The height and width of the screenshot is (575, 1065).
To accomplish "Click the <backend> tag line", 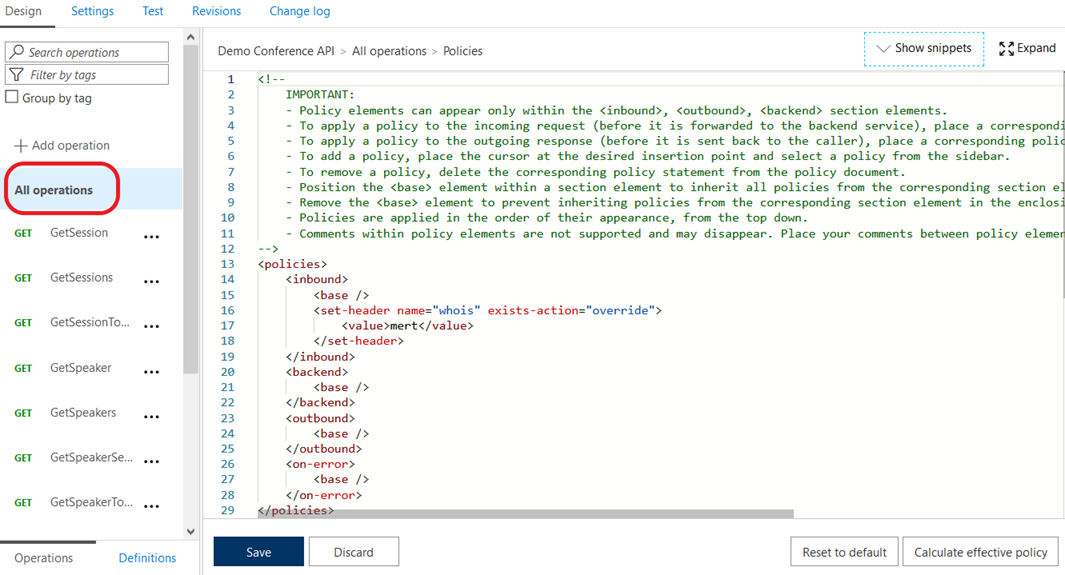I will click(x=317, y=372).
